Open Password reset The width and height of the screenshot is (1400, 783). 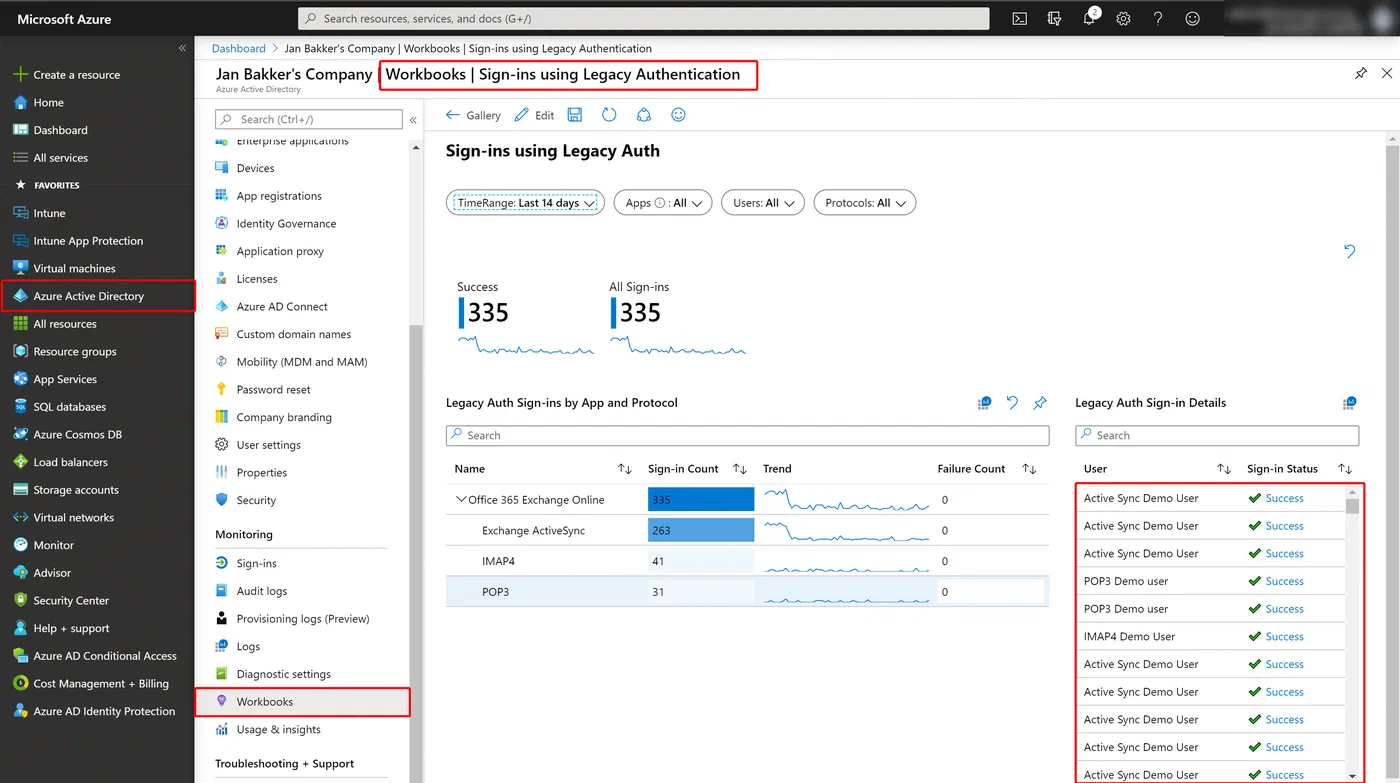[273, 390]
